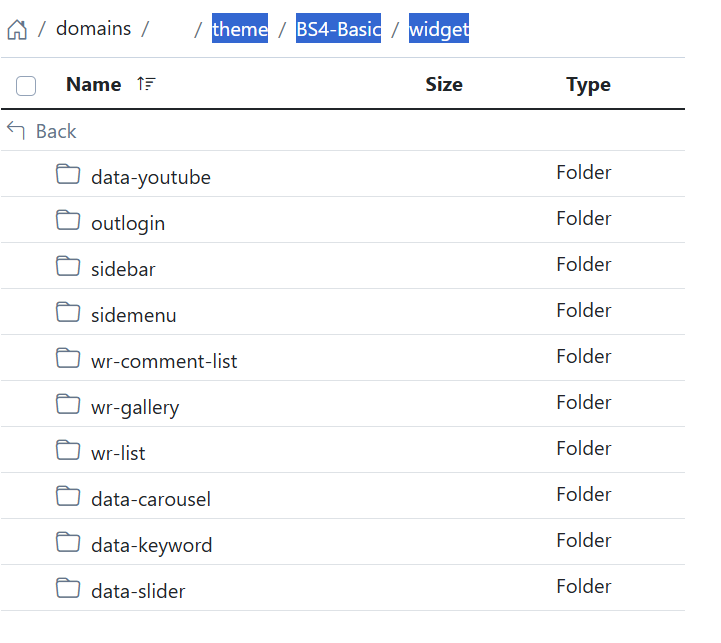This screenshot has height=643, width=721.
Task: Go to domains in breadcrumb path
Action: [x=93, y=29]
